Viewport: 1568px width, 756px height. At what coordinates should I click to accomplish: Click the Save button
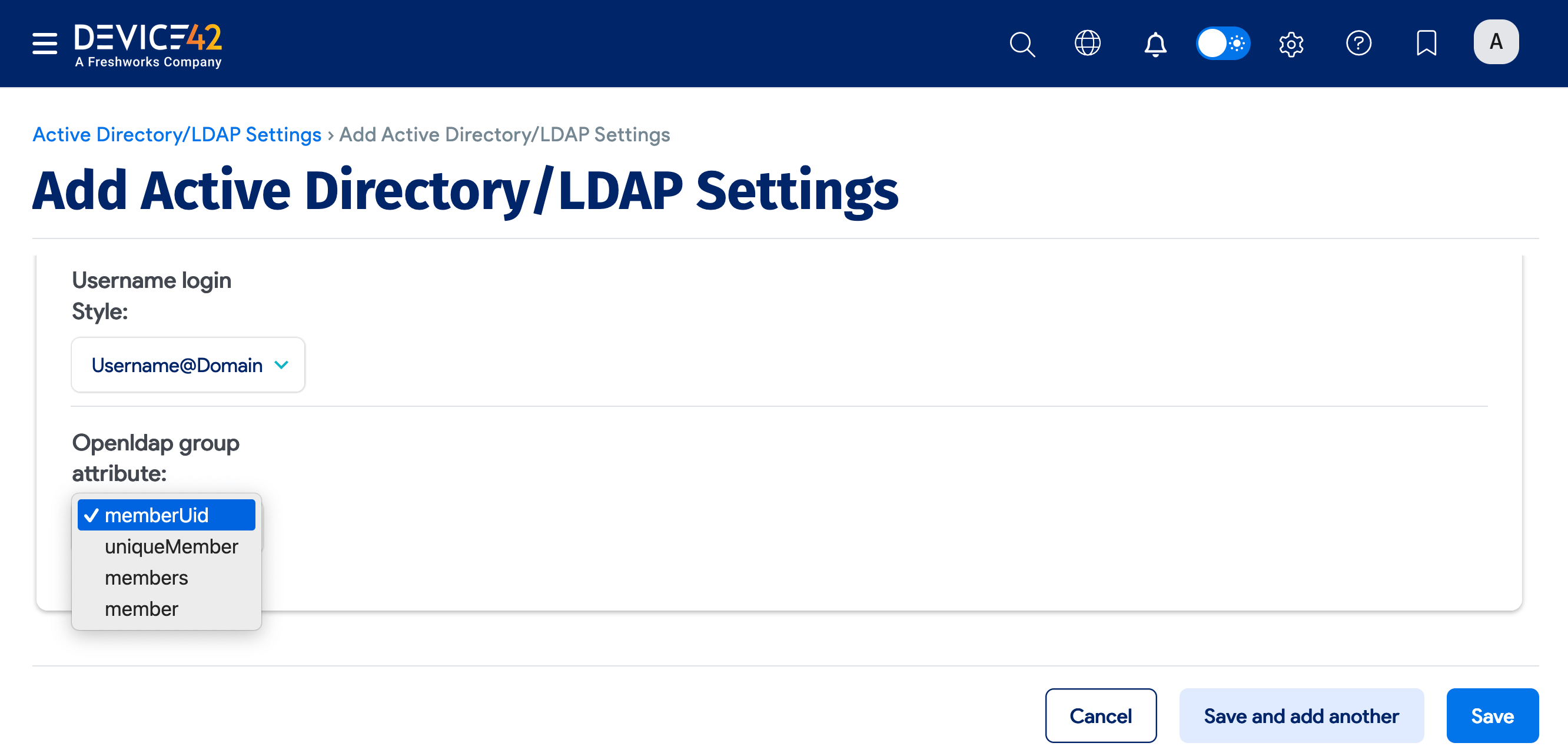(1492, 716)
